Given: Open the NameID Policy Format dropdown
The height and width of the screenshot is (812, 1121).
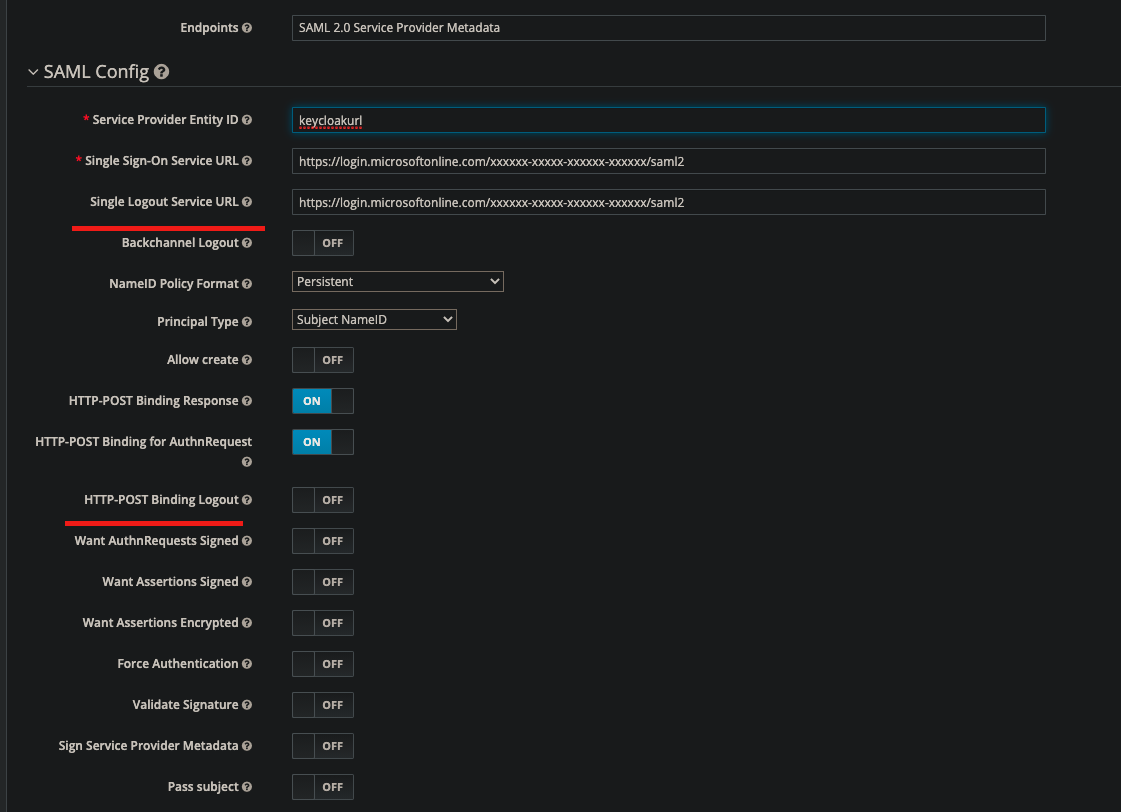Looking at the screenshot, I should 396,281.
